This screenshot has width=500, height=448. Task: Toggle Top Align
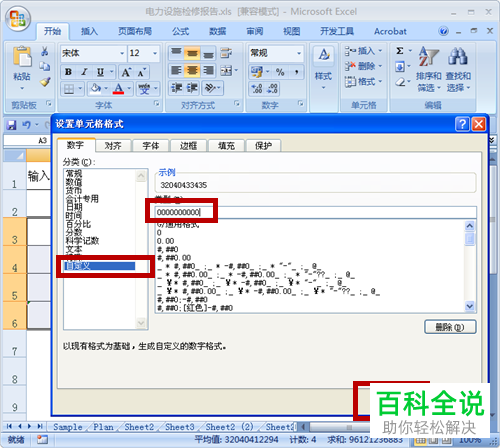click(176, 53)
